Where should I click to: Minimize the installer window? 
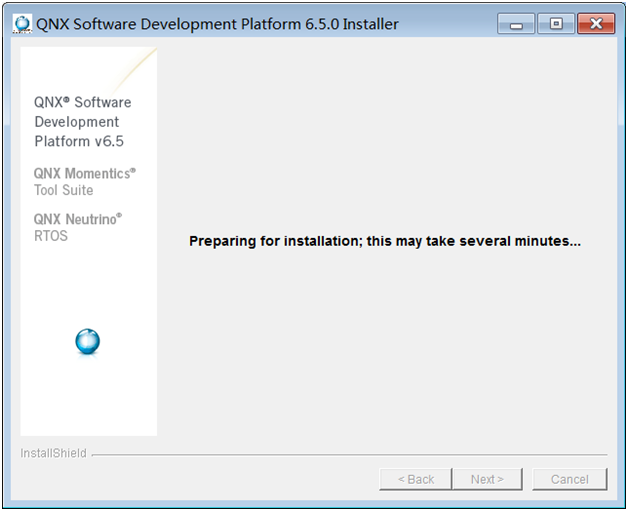[516, 24]
